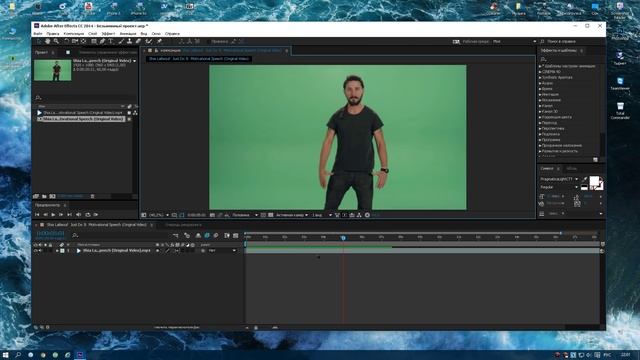640x360 pixels.
Task: Click the fill color swatch in Character panel
Action: click(594, 181)
